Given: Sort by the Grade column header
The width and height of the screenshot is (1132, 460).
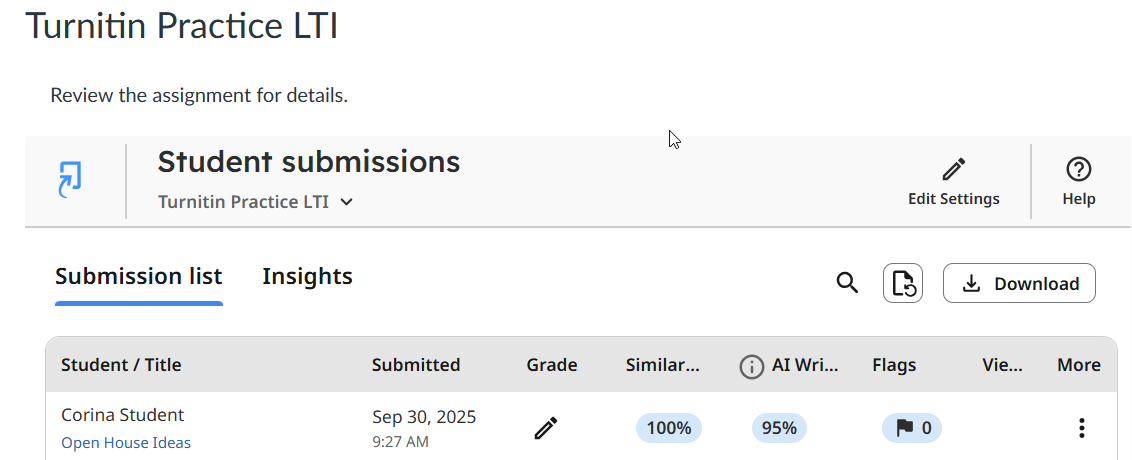Looking at the screenshot, I should click(552, 365).
